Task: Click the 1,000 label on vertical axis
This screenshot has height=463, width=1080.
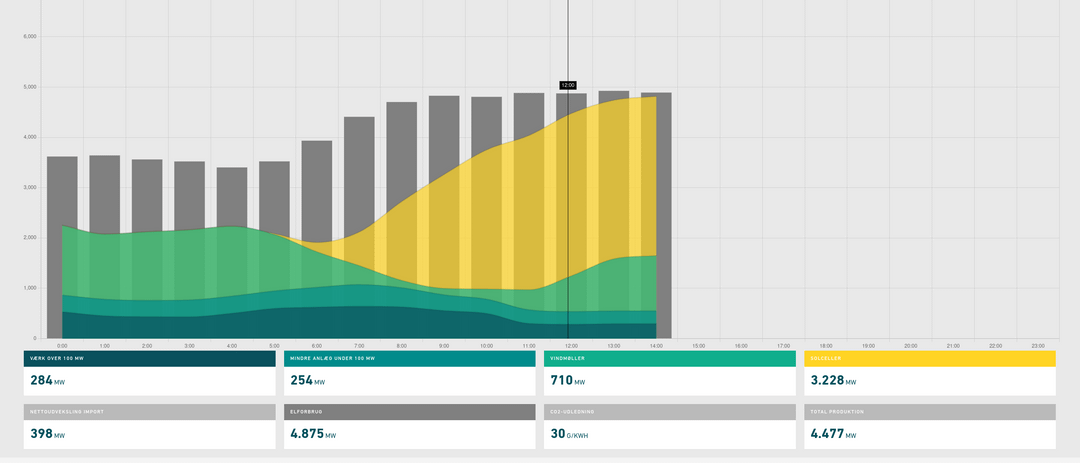Action: coord(30,288)
